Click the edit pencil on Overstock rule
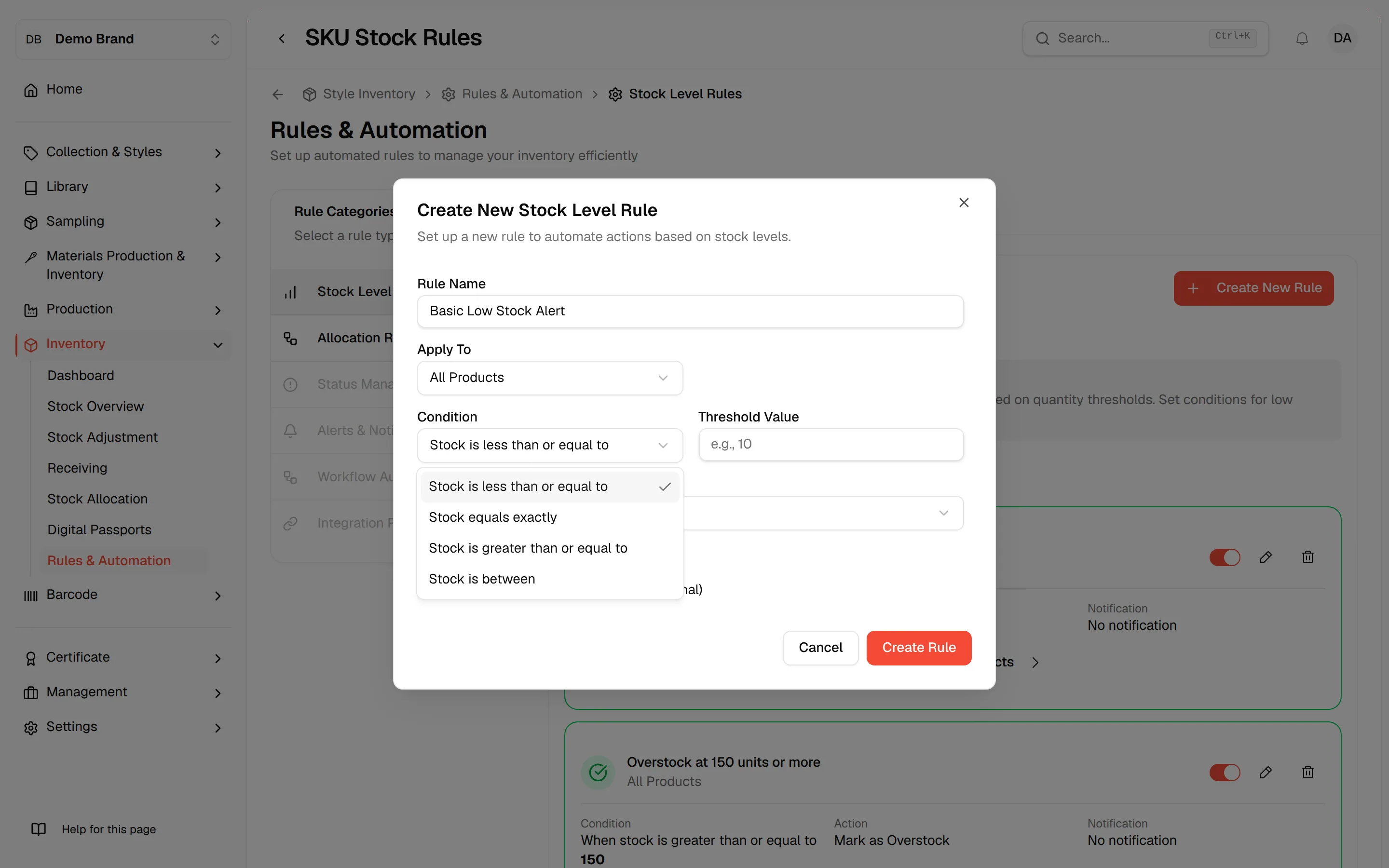This screenshot has width=1389, height=868. click(x=1265, y=772)
